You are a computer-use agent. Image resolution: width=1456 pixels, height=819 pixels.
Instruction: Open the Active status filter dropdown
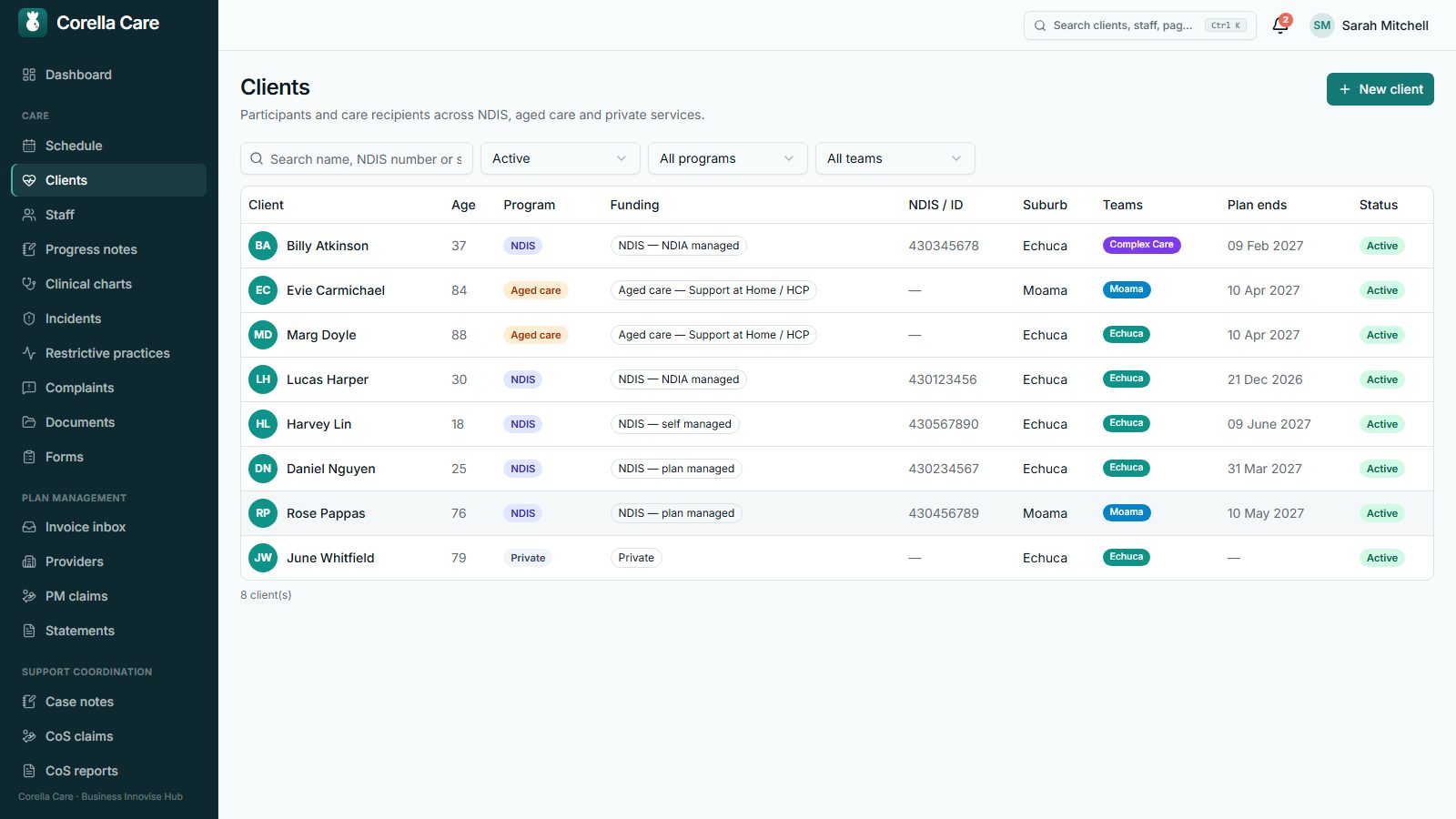pos(561,158)
